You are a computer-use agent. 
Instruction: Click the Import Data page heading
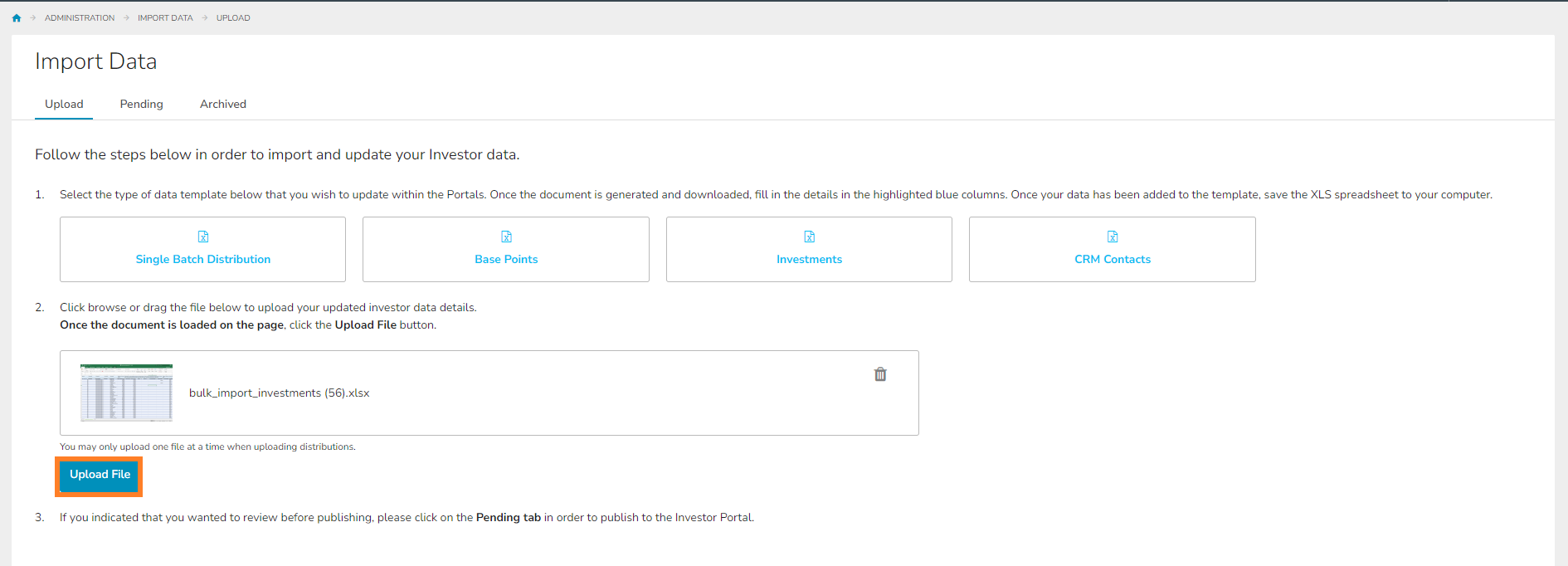96,61
